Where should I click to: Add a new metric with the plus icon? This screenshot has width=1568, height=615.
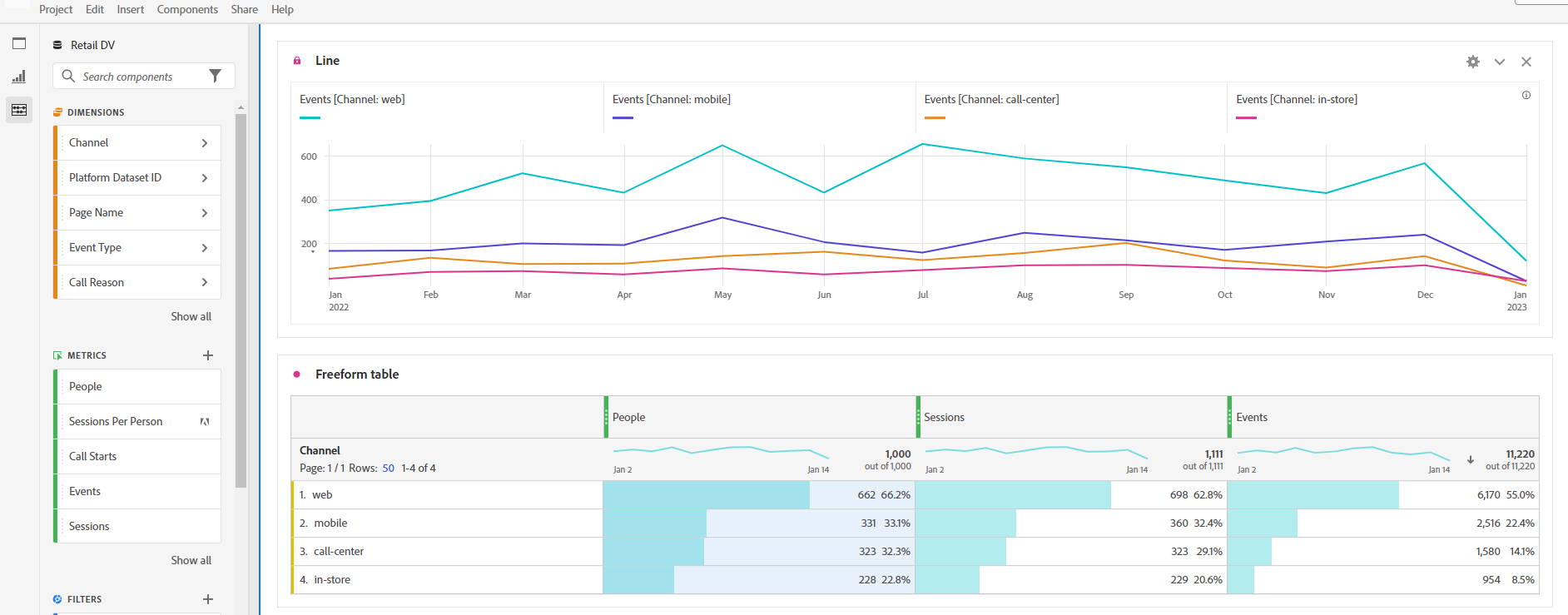208,355
